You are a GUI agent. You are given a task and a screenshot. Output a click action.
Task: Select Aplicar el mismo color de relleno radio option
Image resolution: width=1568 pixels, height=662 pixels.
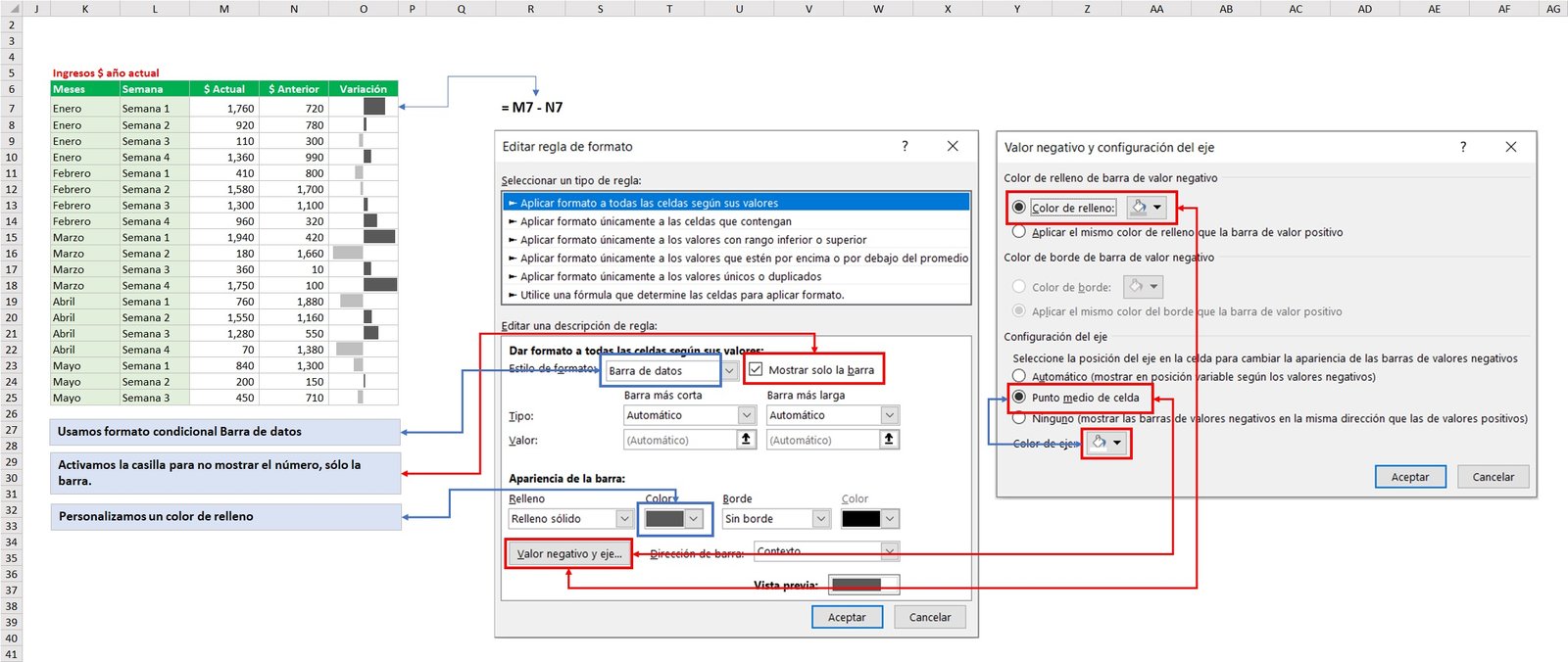[1019, 232]
